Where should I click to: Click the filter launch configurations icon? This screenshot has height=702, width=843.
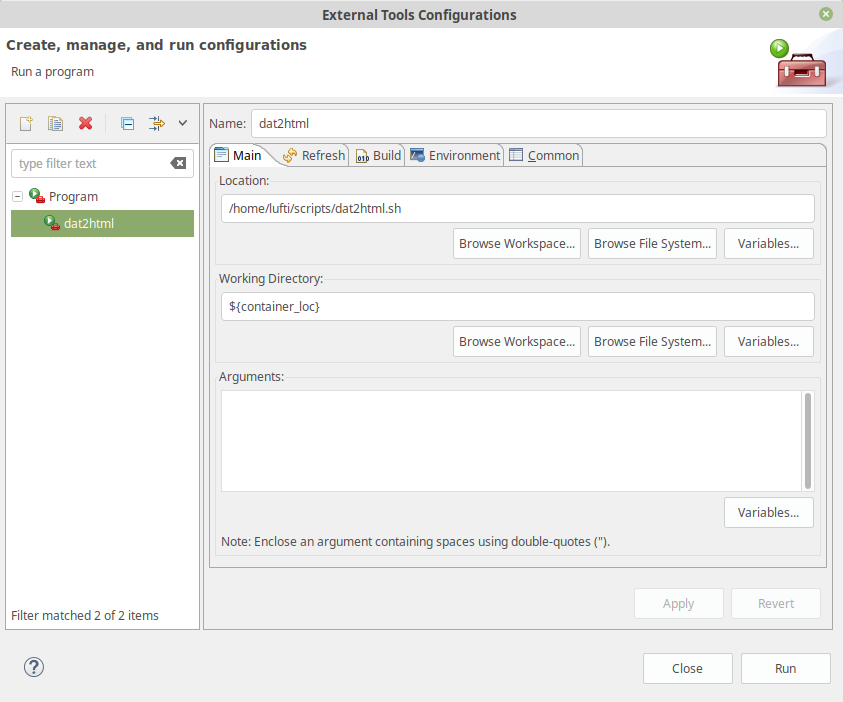point(157,123)
